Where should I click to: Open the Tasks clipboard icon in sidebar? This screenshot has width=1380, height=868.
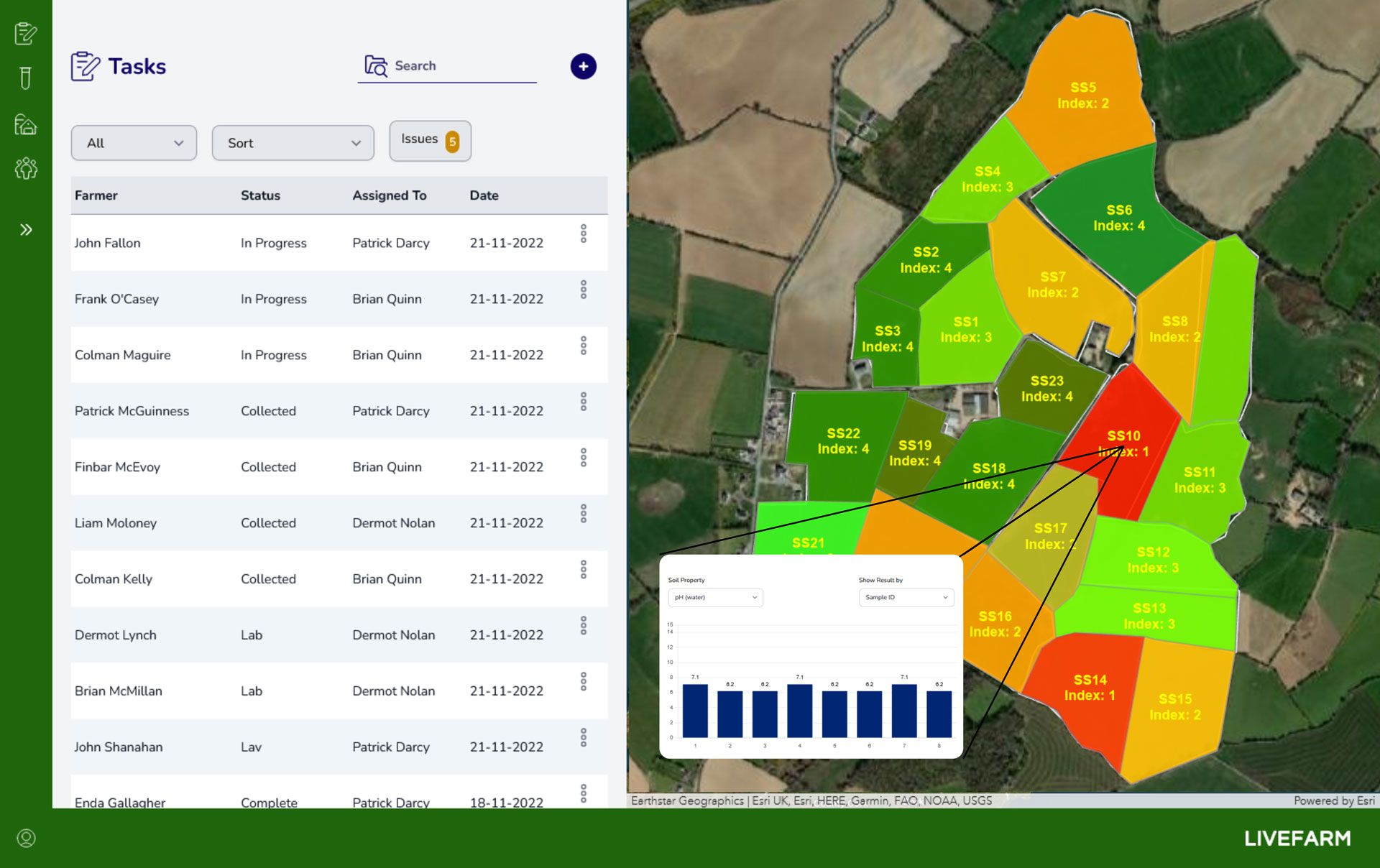[26, 34]
